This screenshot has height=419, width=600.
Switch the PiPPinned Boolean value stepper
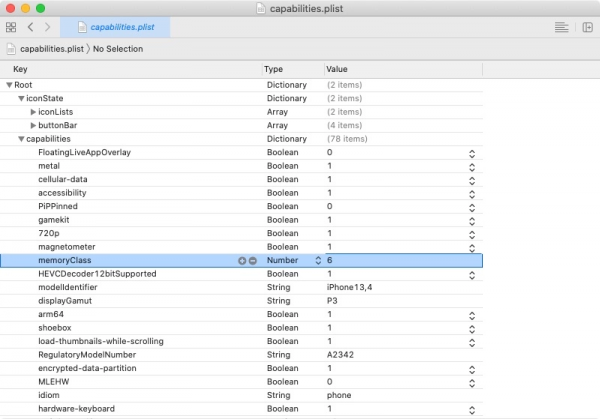(471, 206)
